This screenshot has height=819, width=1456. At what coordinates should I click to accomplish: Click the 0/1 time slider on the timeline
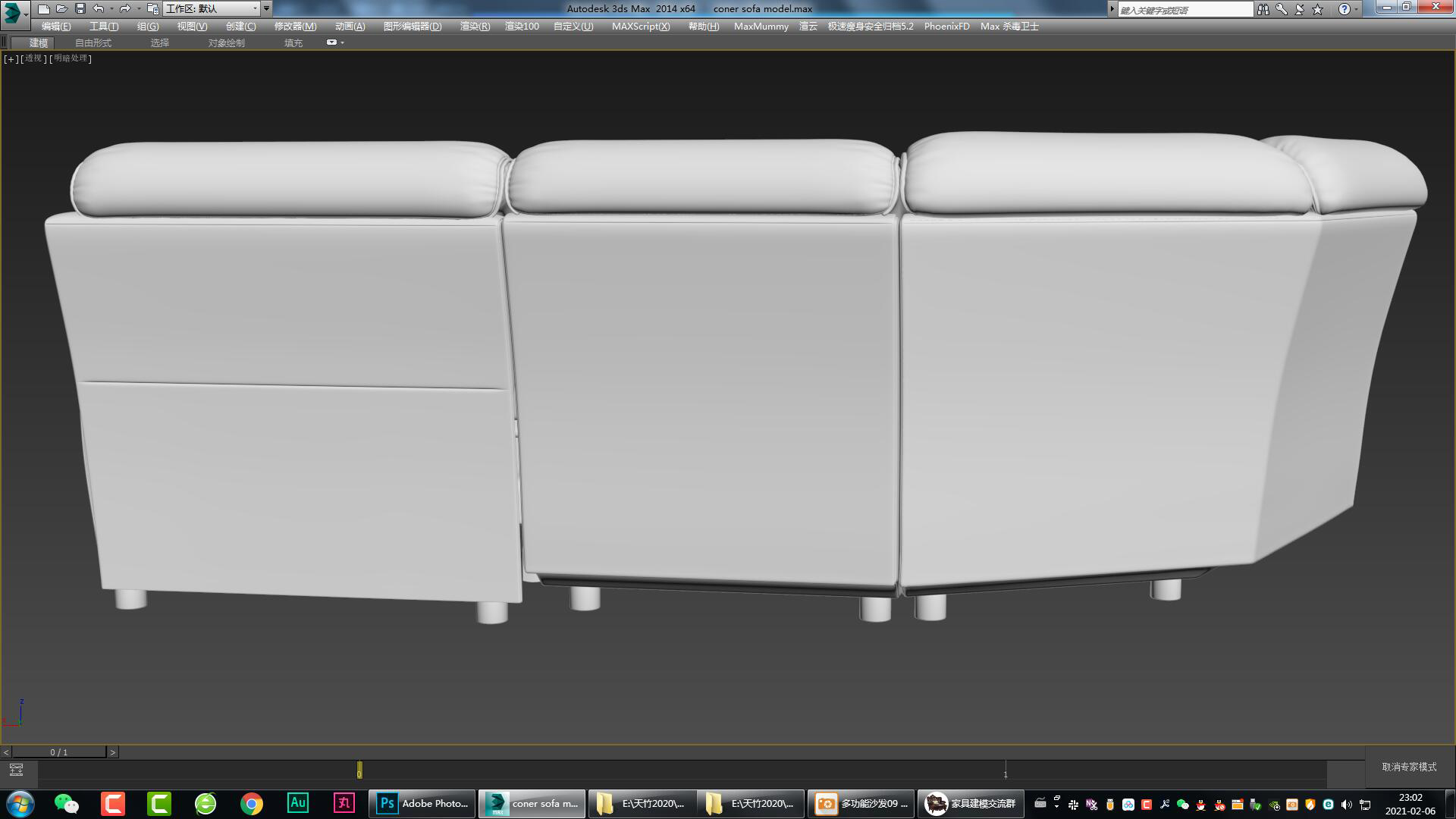pyautogui.click(x=61, y=752)
